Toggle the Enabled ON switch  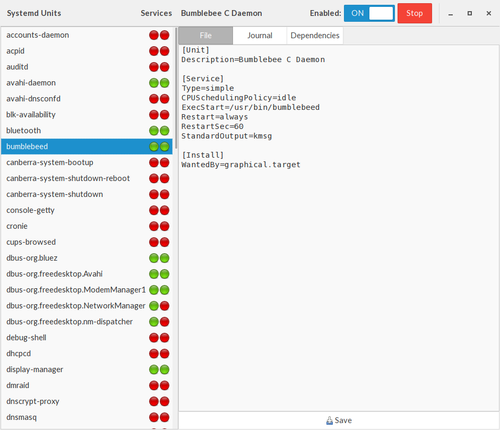click(369, 13)
